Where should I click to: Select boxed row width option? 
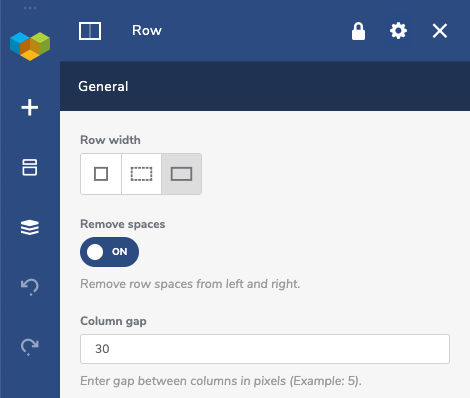[101, 174]
